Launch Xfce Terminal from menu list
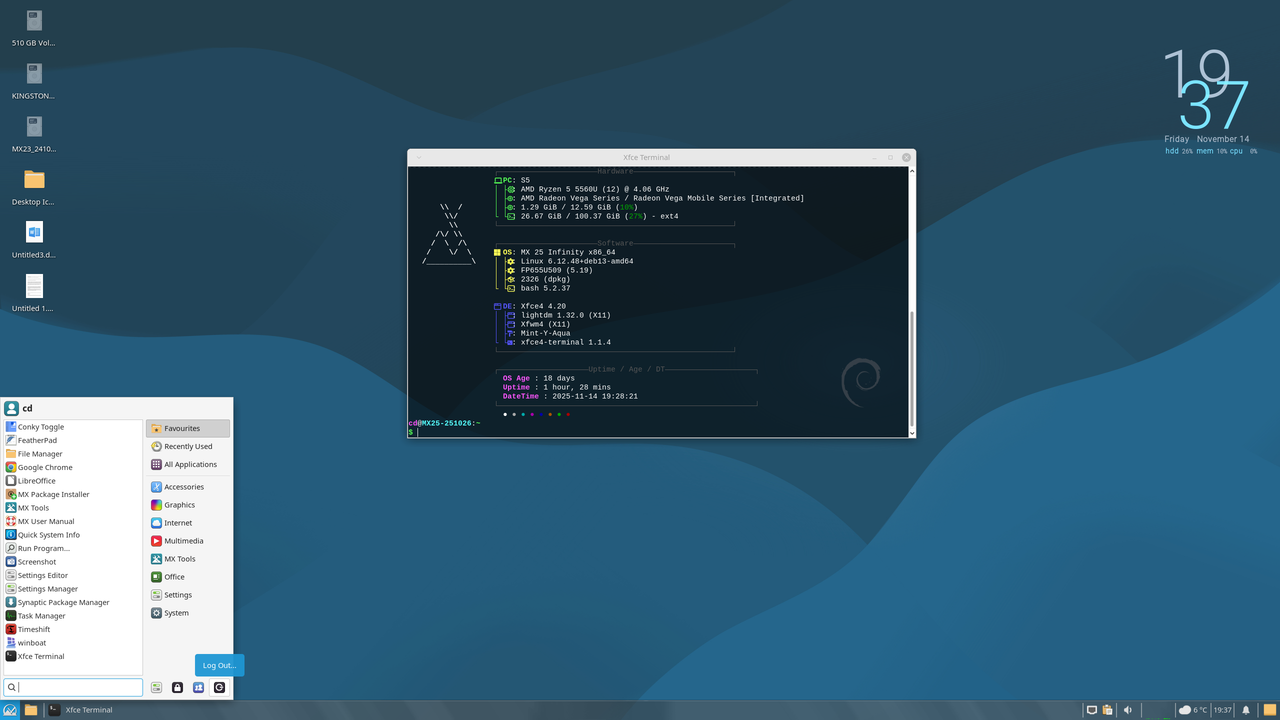1280x720 pixels. tap(73, 656)
